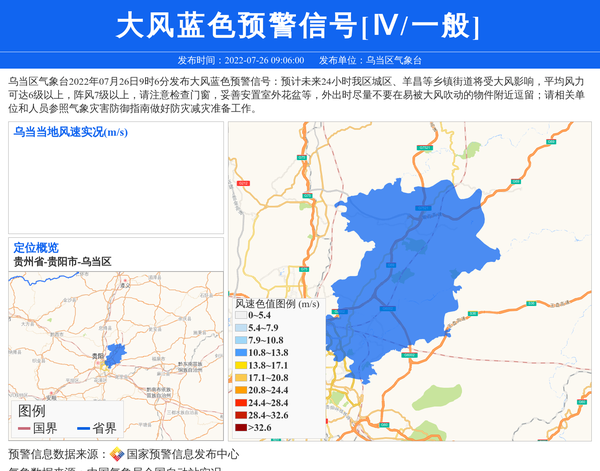Choose the 24.4~28.4 red legend swatch

click(241, 403)
